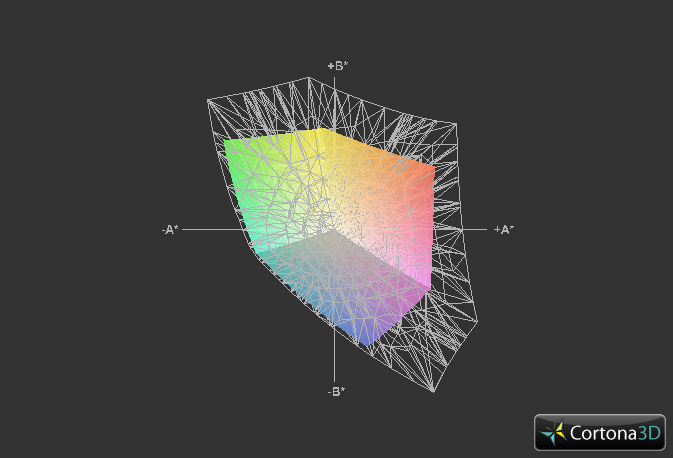Click the -B* axis label
Viewport: 673px width, 458px height.
pos(336,391)
